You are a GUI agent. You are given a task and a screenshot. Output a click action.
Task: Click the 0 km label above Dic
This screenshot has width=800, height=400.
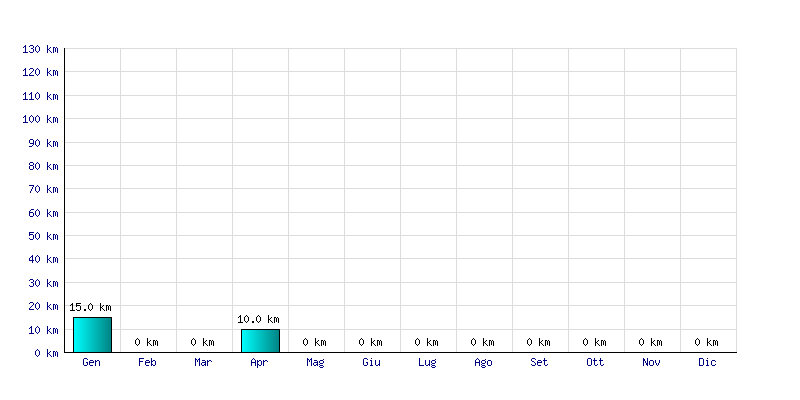tap(707, 342)
